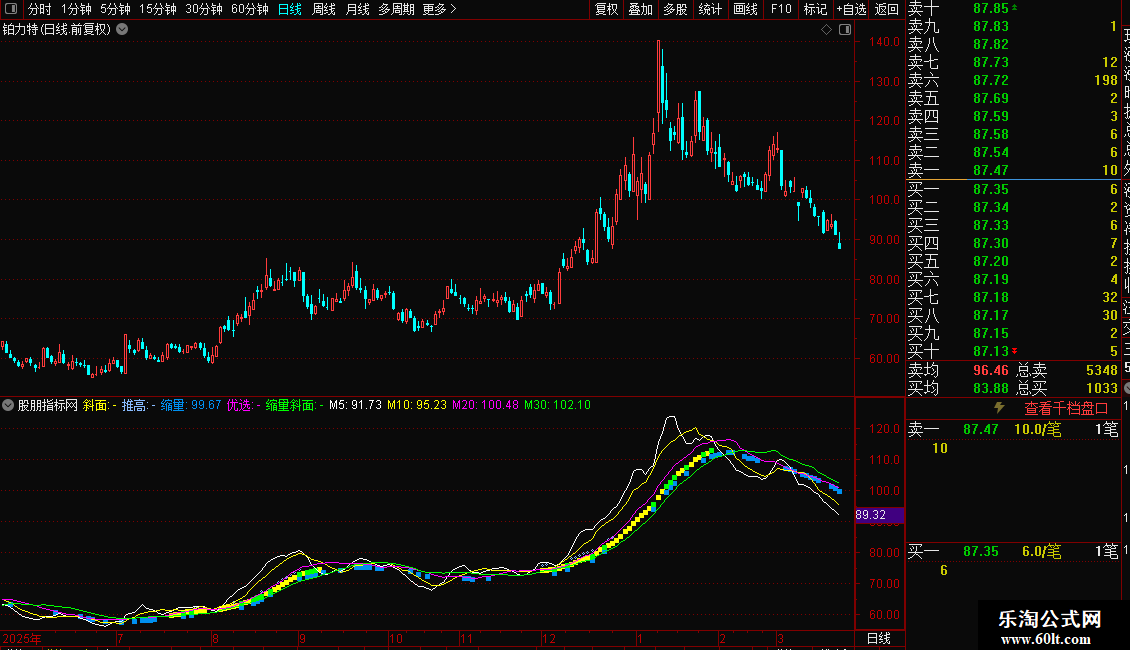Click the 标记 mark button
The height and width of the screenshot is (650, 1130).
click(815, 9)
